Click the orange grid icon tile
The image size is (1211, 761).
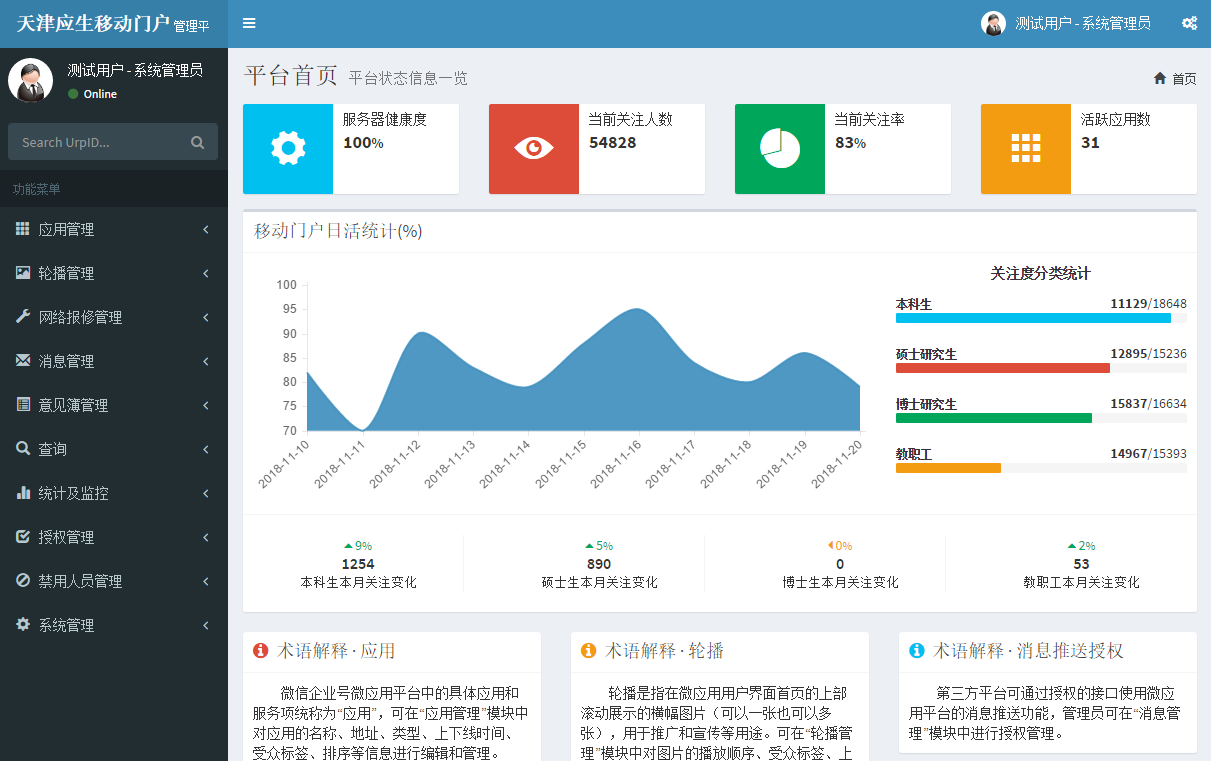[1026, 149]
